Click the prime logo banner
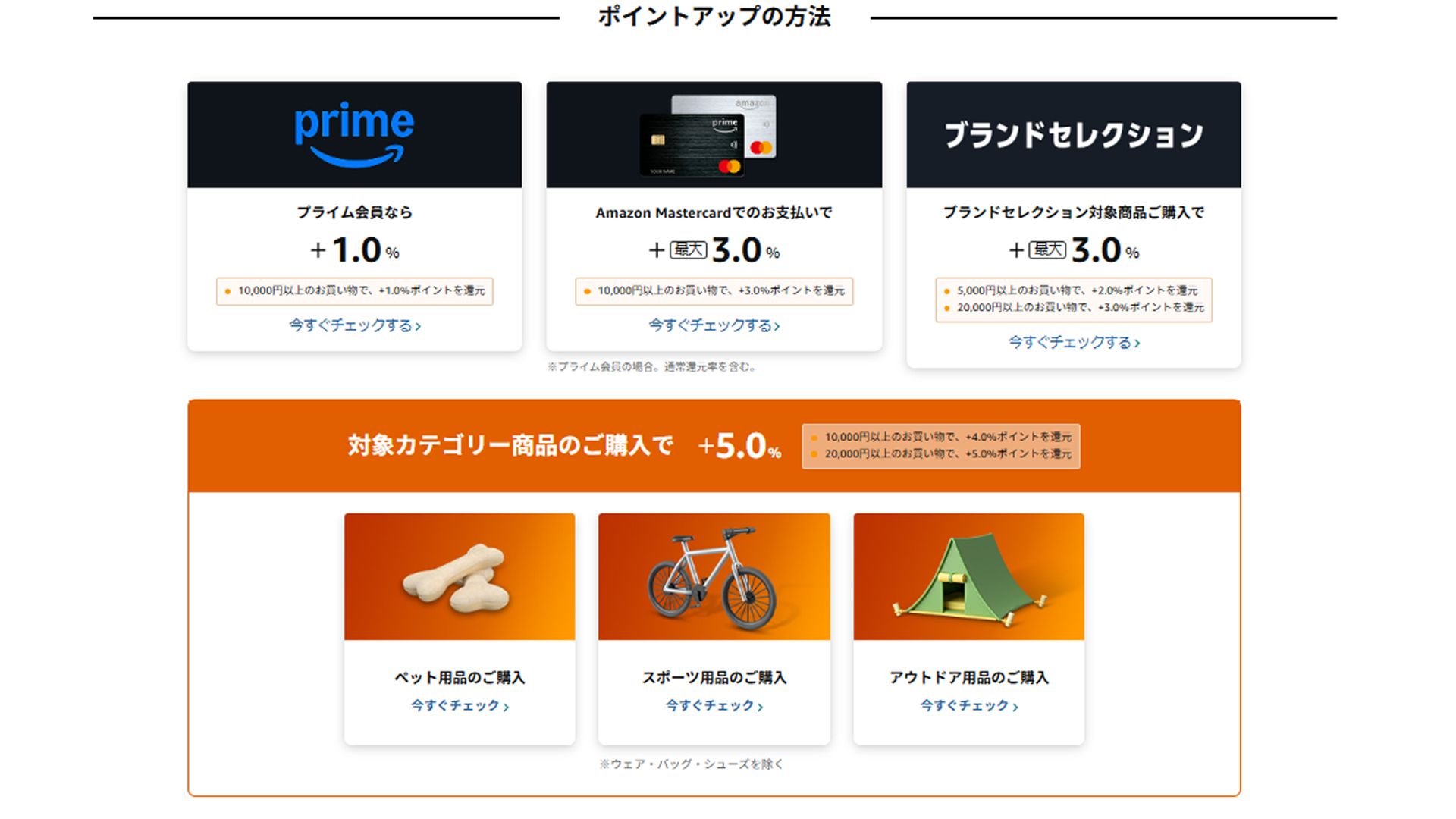 pos(354,135)
